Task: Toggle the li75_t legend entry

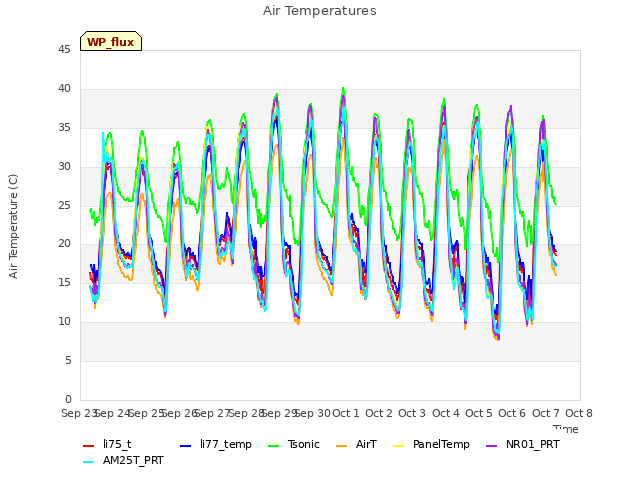Action: coord(107,444)
